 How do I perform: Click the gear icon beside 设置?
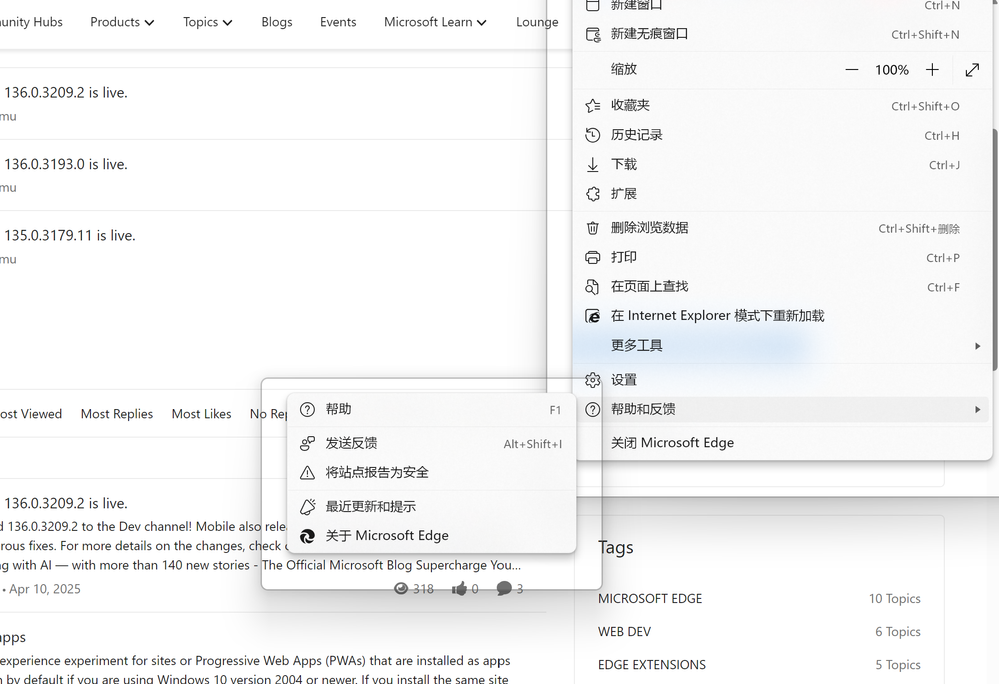(x=593, y=380)
